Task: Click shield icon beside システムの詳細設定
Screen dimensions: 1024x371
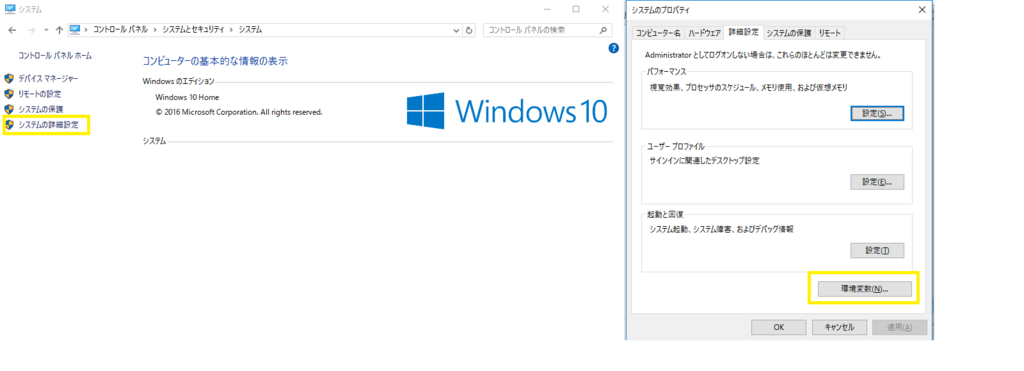Action: coord(9,124)
